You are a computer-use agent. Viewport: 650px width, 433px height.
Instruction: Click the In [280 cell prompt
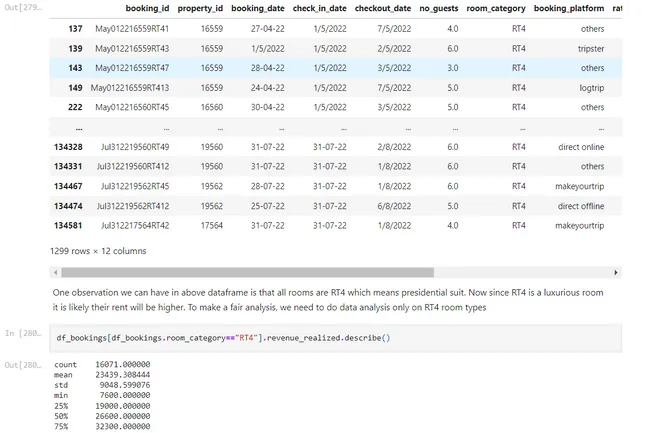[23, 333]
